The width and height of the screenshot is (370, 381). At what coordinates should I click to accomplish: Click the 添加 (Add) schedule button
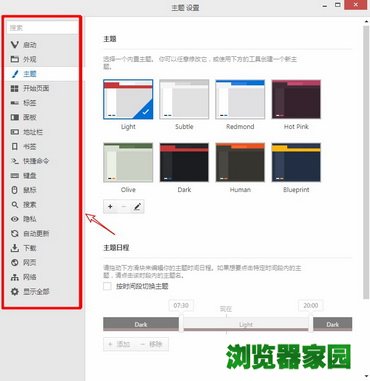point(120,344)
